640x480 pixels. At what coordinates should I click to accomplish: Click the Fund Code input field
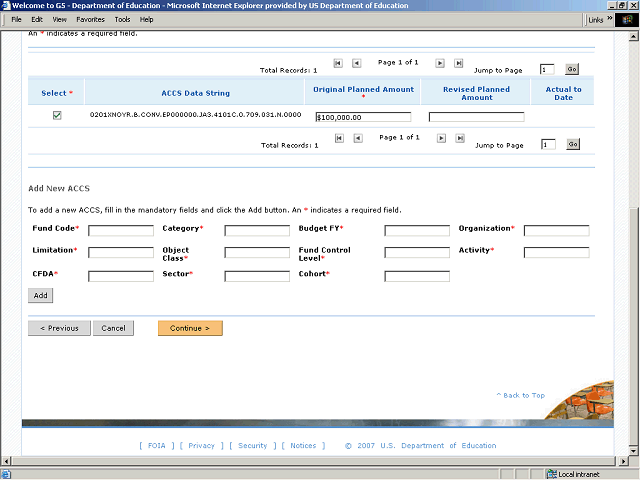tap(121, 231)
